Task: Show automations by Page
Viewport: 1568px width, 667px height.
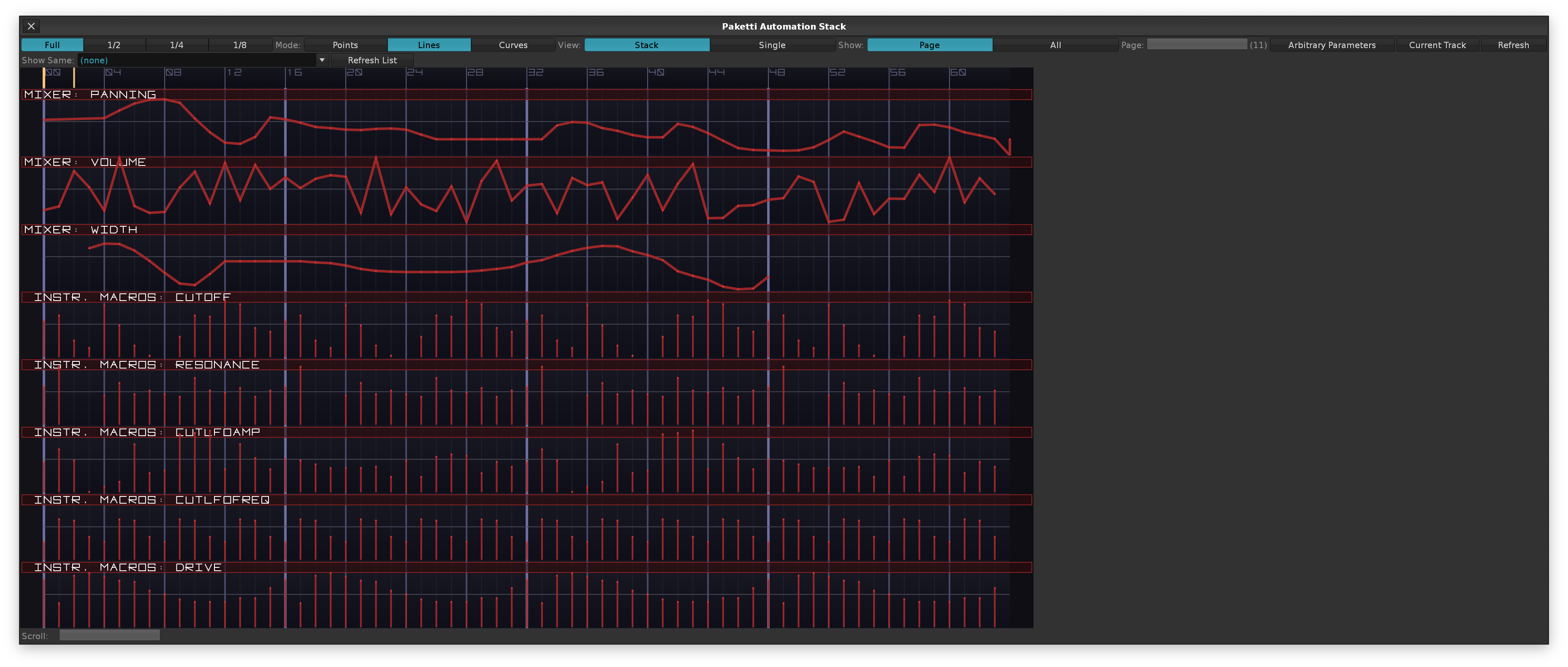Action: (x=929, y=45)
